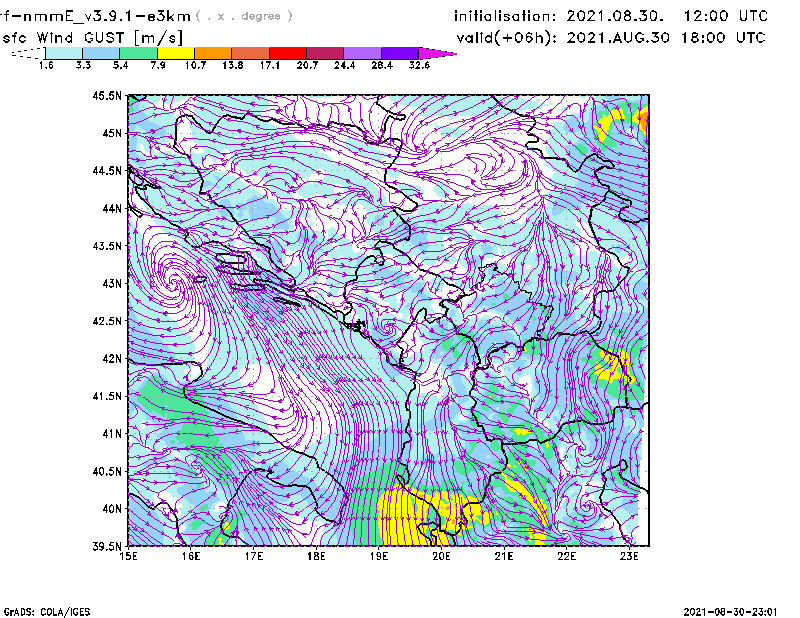This screenshot has width=800, height=618.
Task: Click the lavender 24.4–28.4 legend swatch
Action: [363, 53]
